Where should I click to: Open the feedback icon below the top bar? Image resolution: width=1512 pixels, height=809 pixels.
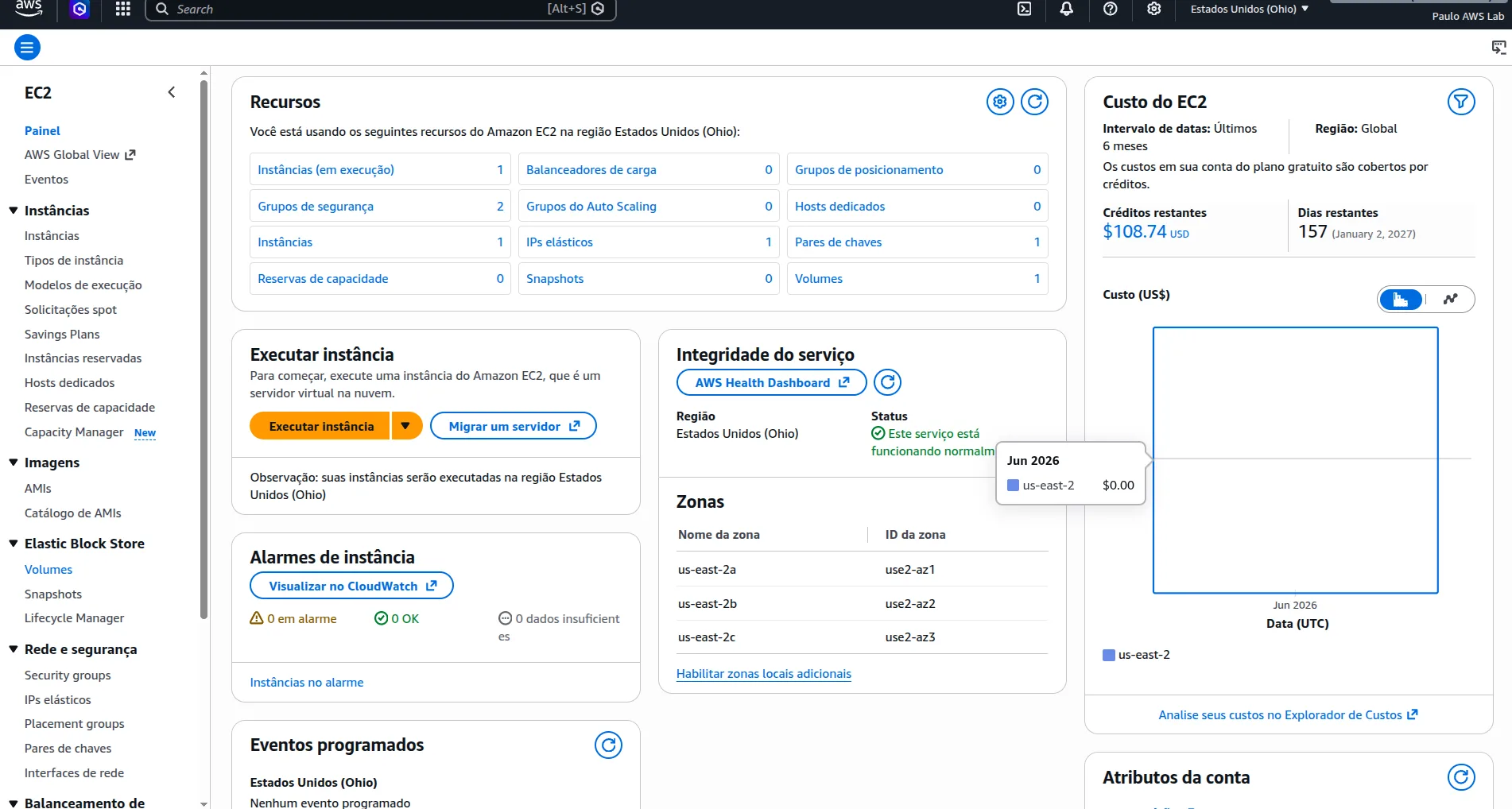click(x=1498, y=48)
